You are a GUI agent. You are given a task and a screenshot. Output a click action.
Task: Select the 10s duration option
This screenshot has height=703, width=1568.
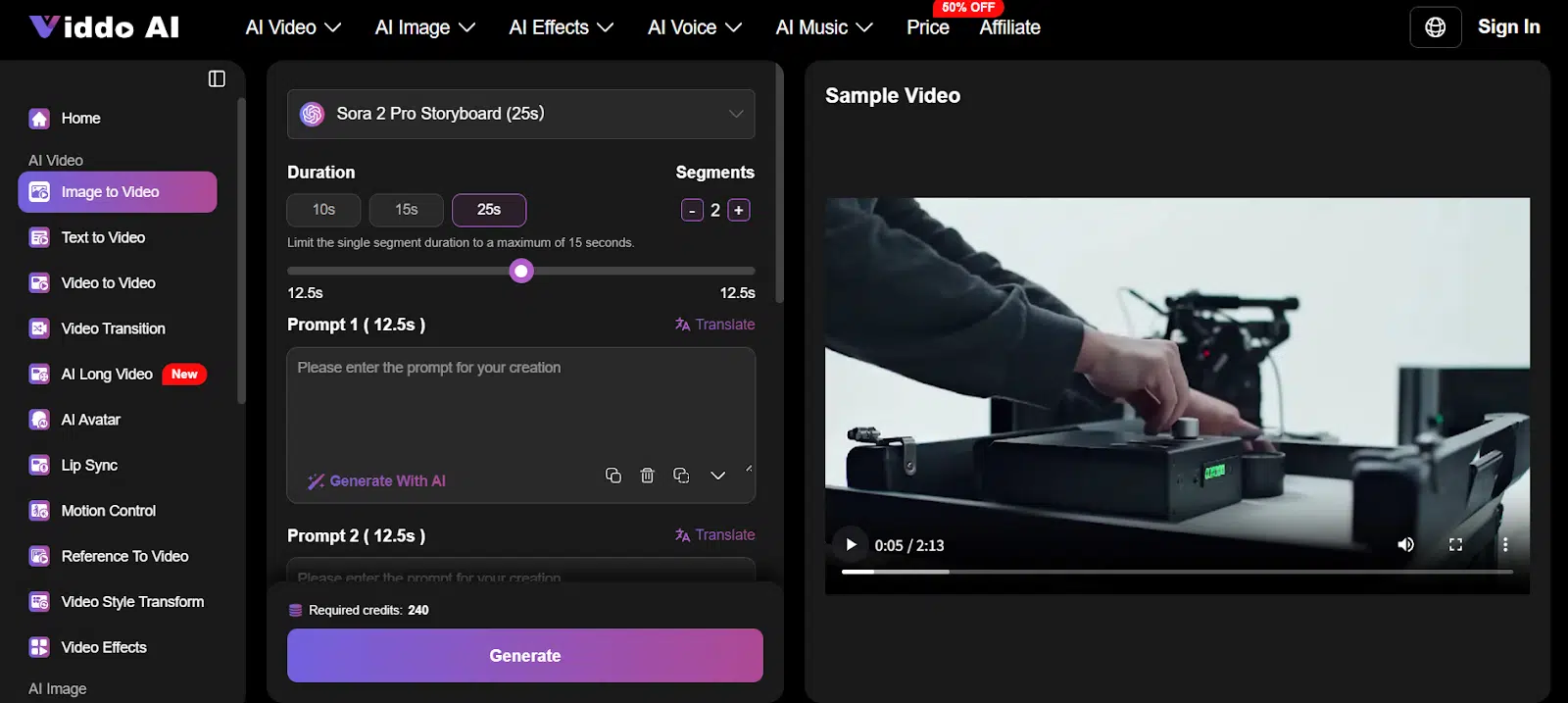[x=323, y=210]
